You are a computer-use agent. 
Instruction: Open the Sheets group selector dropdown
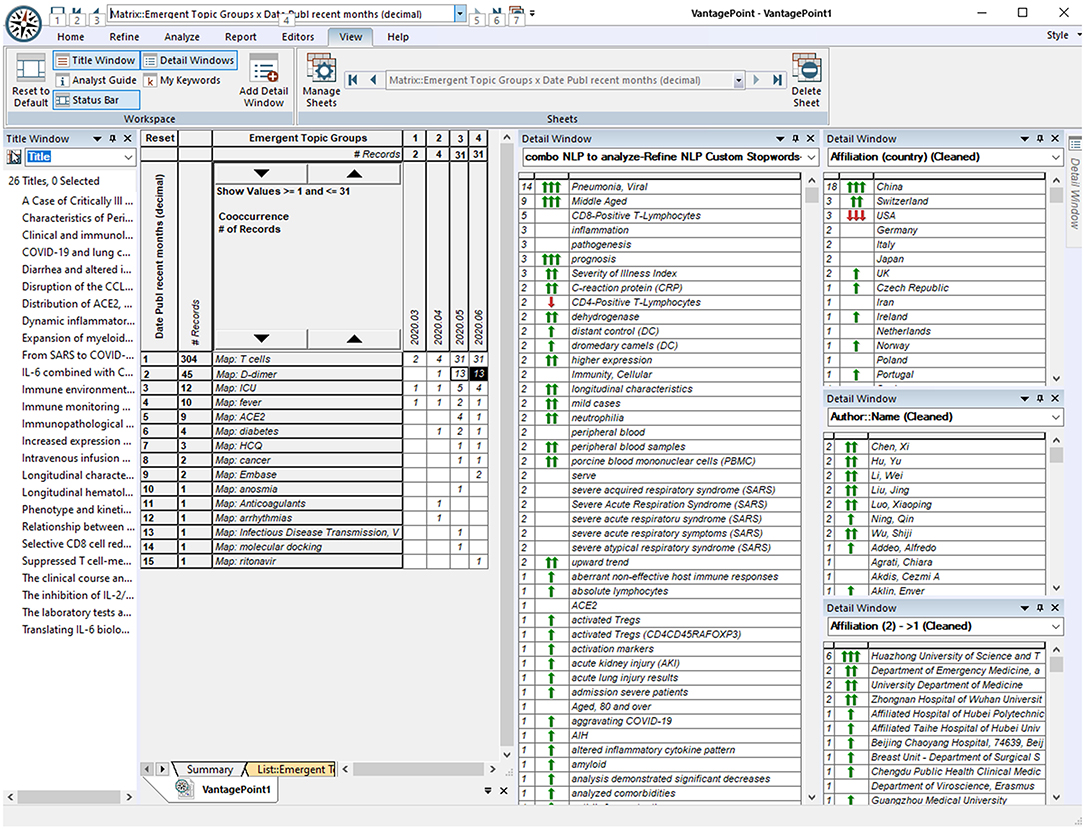[738, 80]
